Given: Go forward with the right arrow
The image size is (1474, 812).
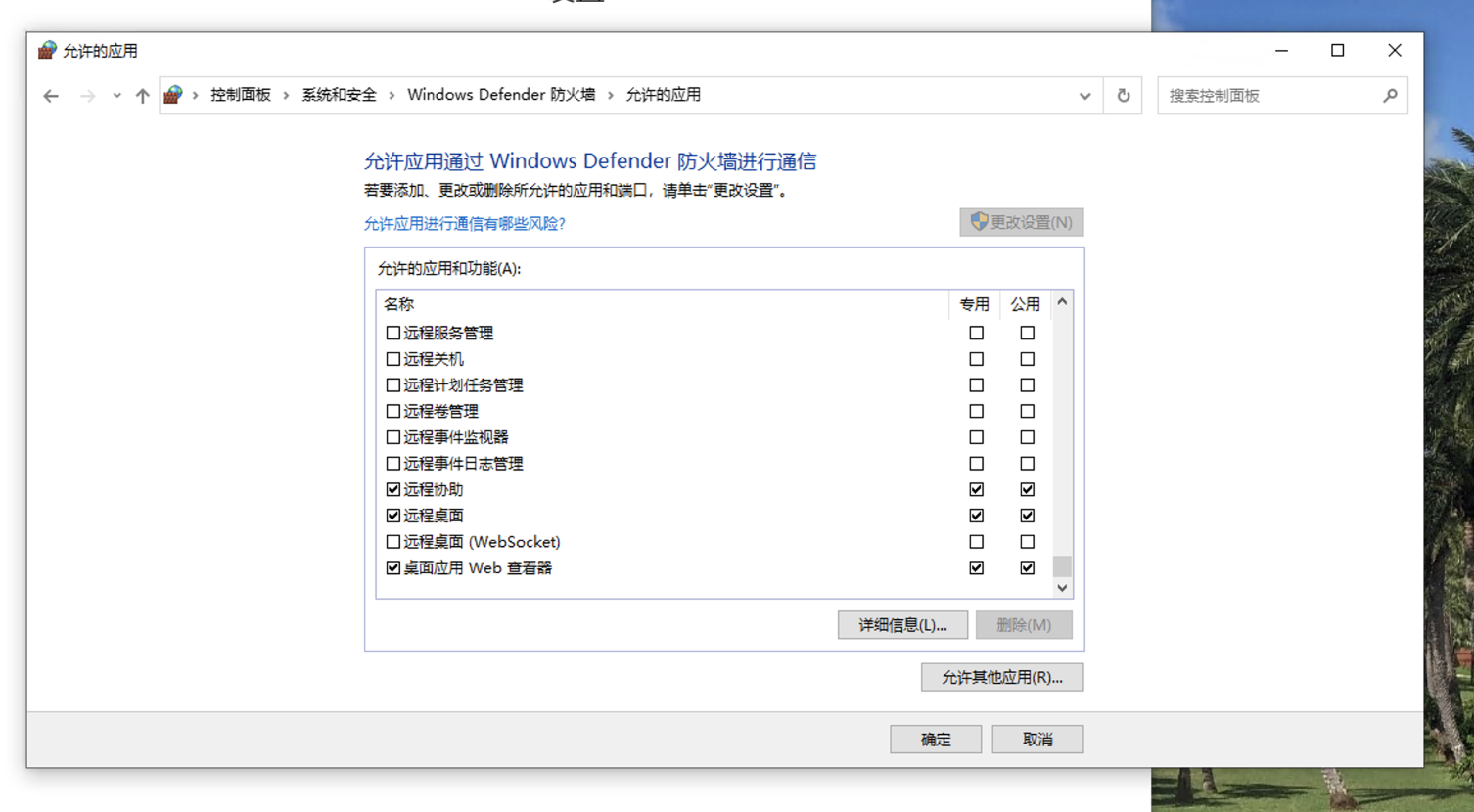Looking at the screenshot, I should point(87,96).
